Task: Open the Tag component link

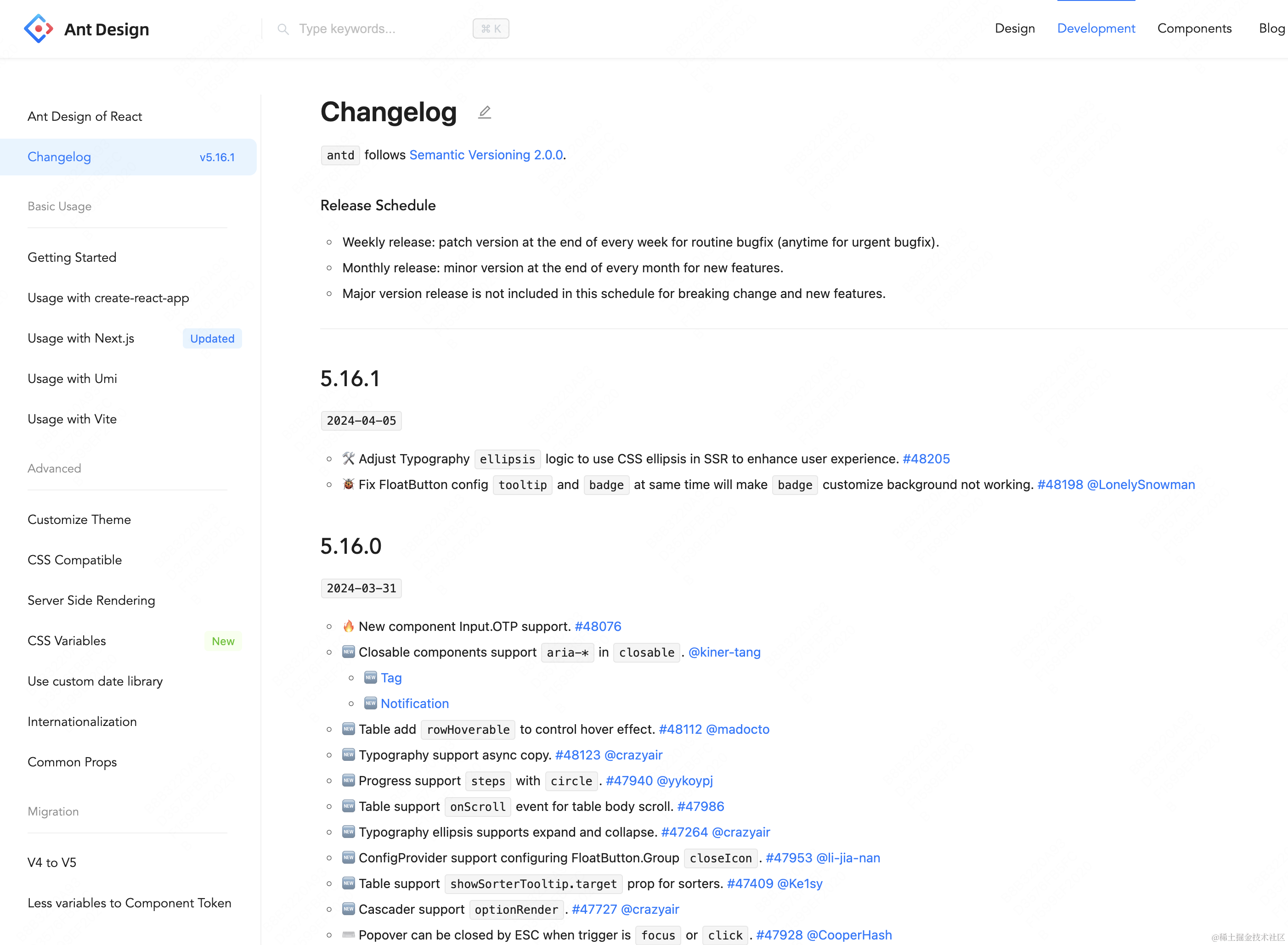Action: tap(391, 678)
